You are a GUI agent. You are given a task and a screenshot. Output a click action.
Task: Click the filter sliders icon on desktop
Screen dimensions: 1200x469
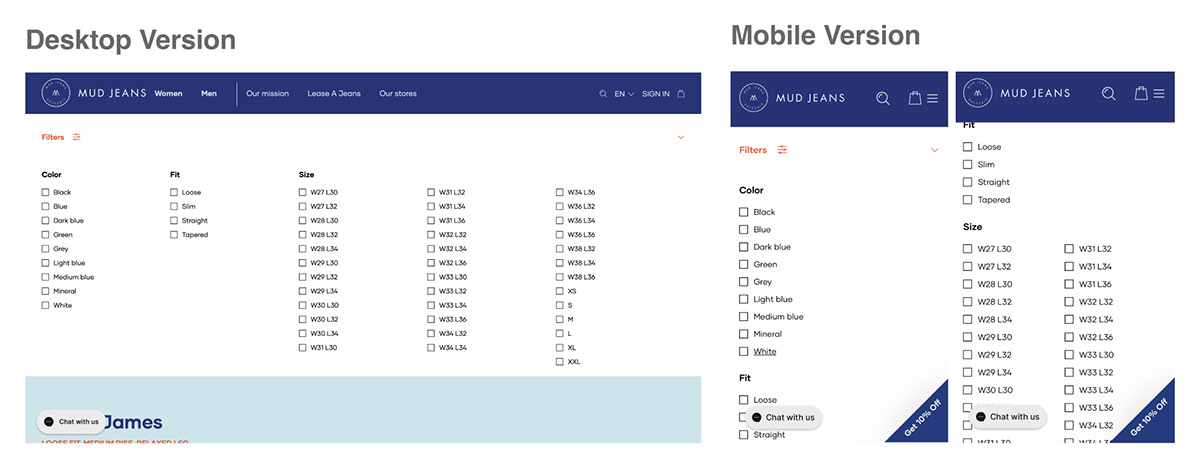77,137
